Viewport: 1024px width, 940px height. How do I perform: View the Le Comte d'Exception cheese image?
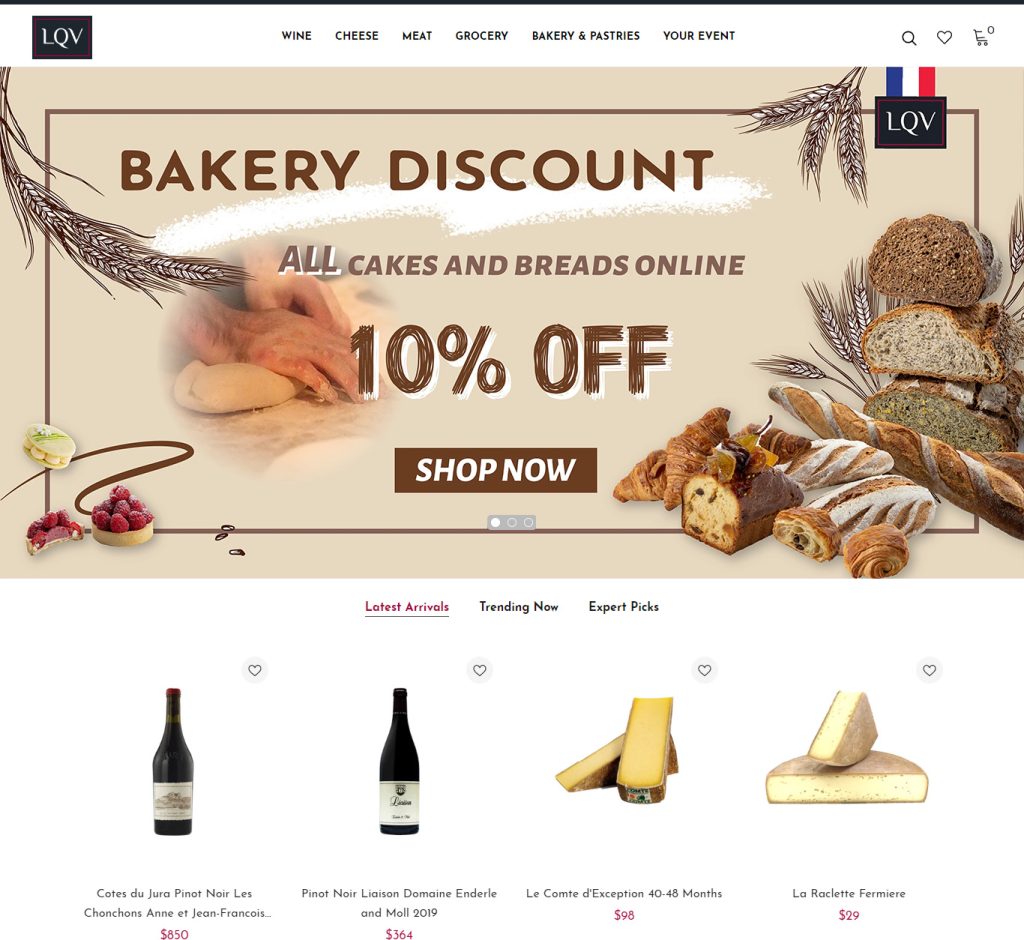coord(622,749)
